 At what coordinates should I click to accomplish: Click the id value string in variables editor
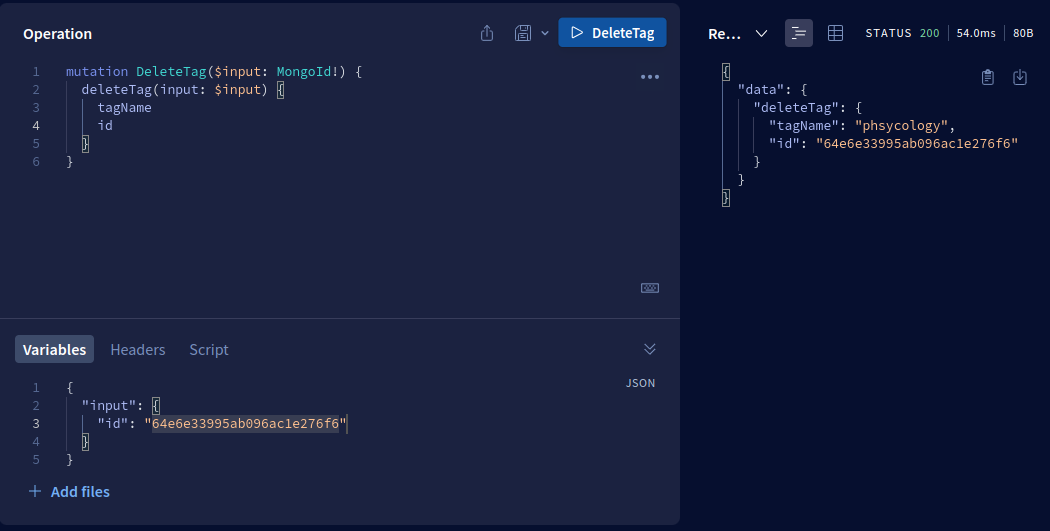246,423
